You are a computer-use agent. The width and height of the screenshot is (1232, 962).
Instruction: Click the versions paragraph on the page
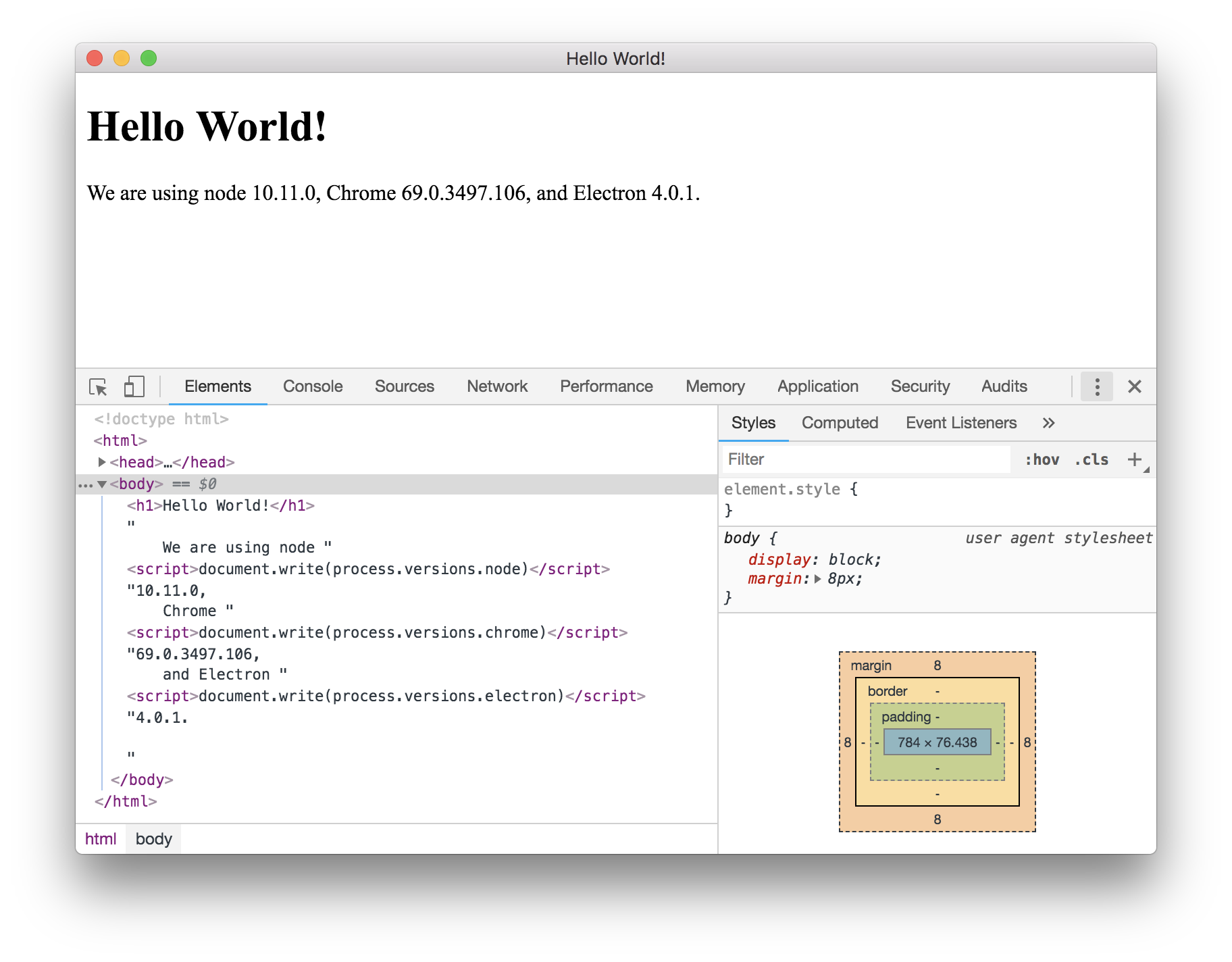[x=394, y=193]
